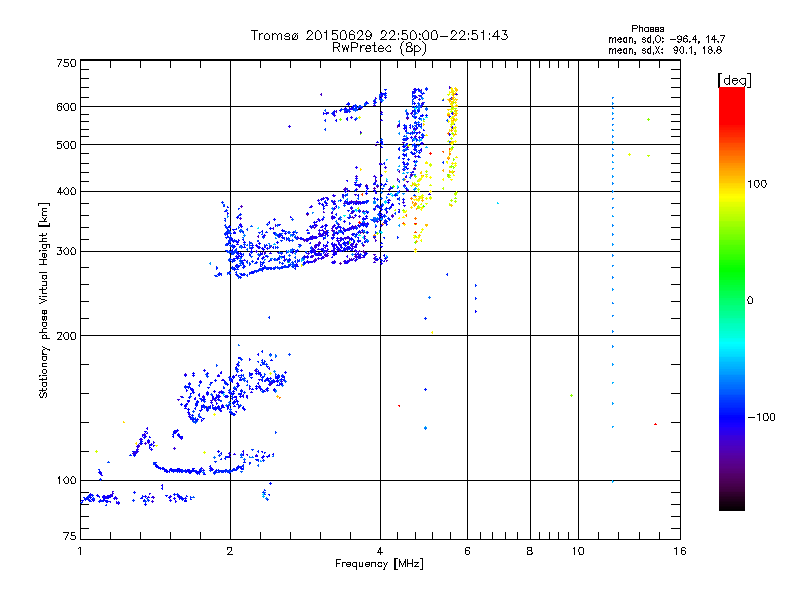Click the phase colorbar gradient
Screen dimensions: 800x600
(x=732, y=299)
